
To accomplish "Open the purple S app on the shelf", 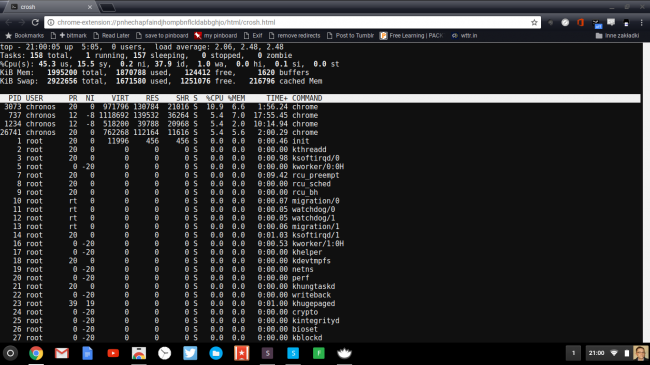I will point(267,353).
